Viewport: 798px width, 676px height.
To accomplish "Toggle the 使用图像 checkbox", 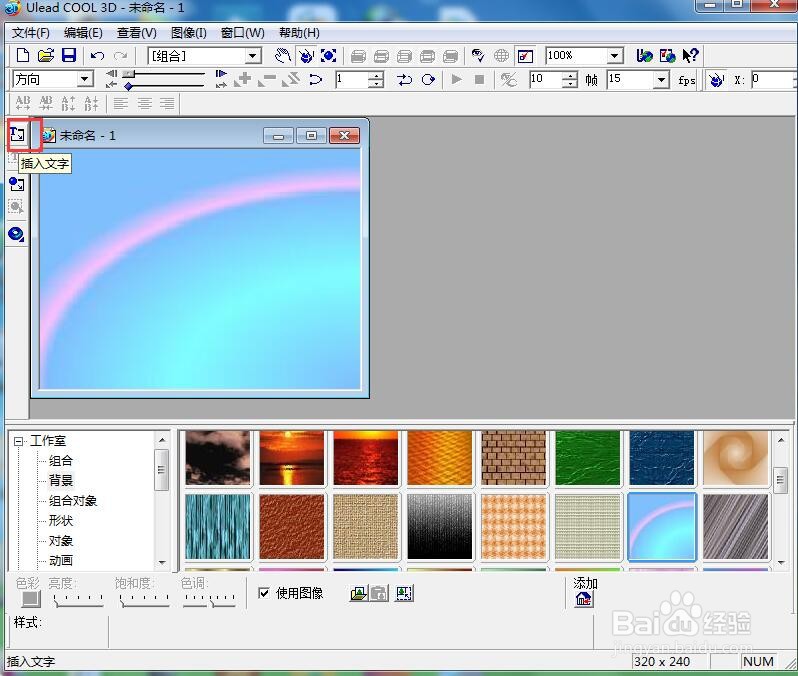I will [x=264, y=593].
